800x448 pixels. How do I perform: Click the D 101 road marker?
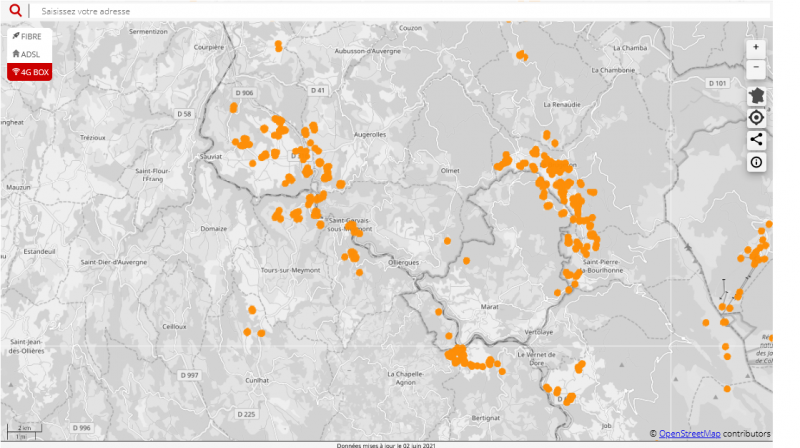click(716, 83)
